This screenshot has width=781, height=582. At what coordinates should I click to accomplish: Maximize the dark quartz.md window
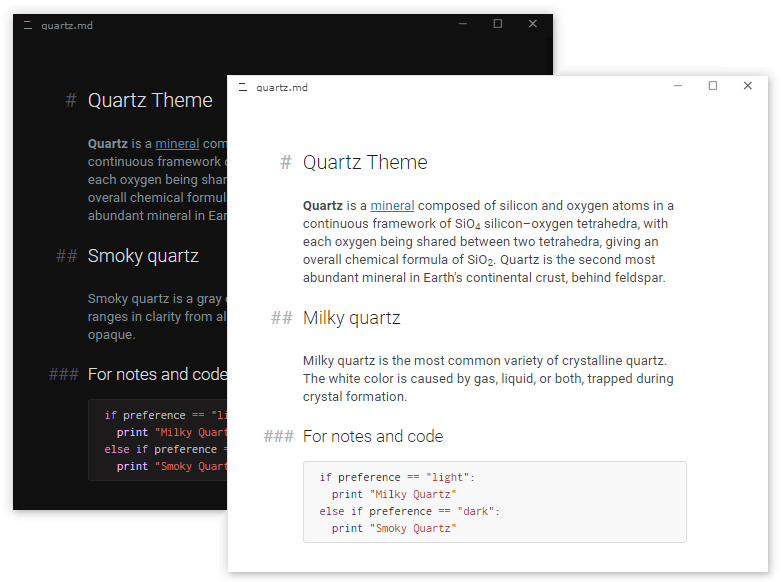pyautogui.click(x=498, y=23)
